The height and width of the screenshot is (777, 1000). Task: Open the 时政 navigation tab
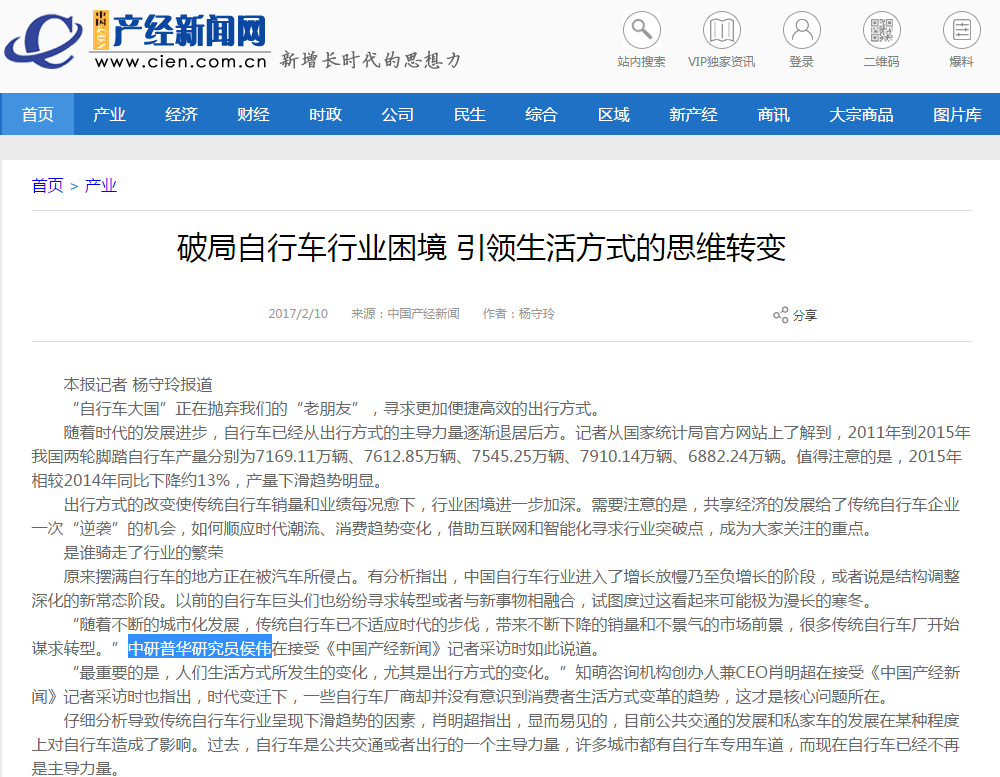point(325,114)
